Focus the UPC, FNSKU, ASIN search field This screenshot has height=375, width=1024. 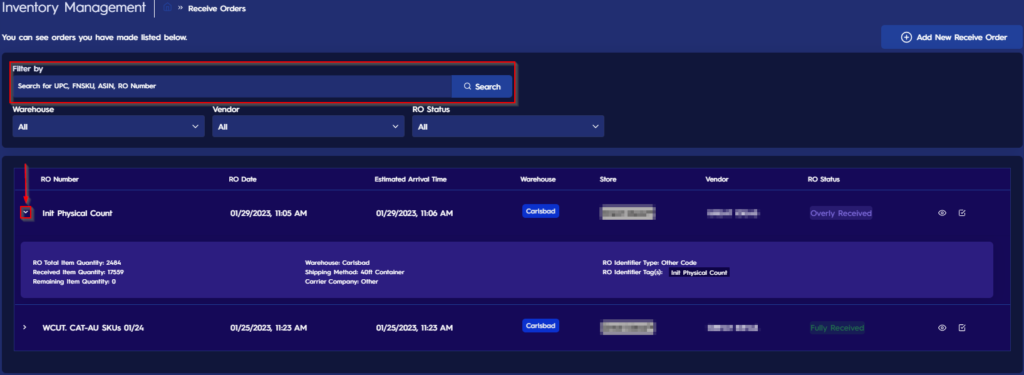click(232, 86)
